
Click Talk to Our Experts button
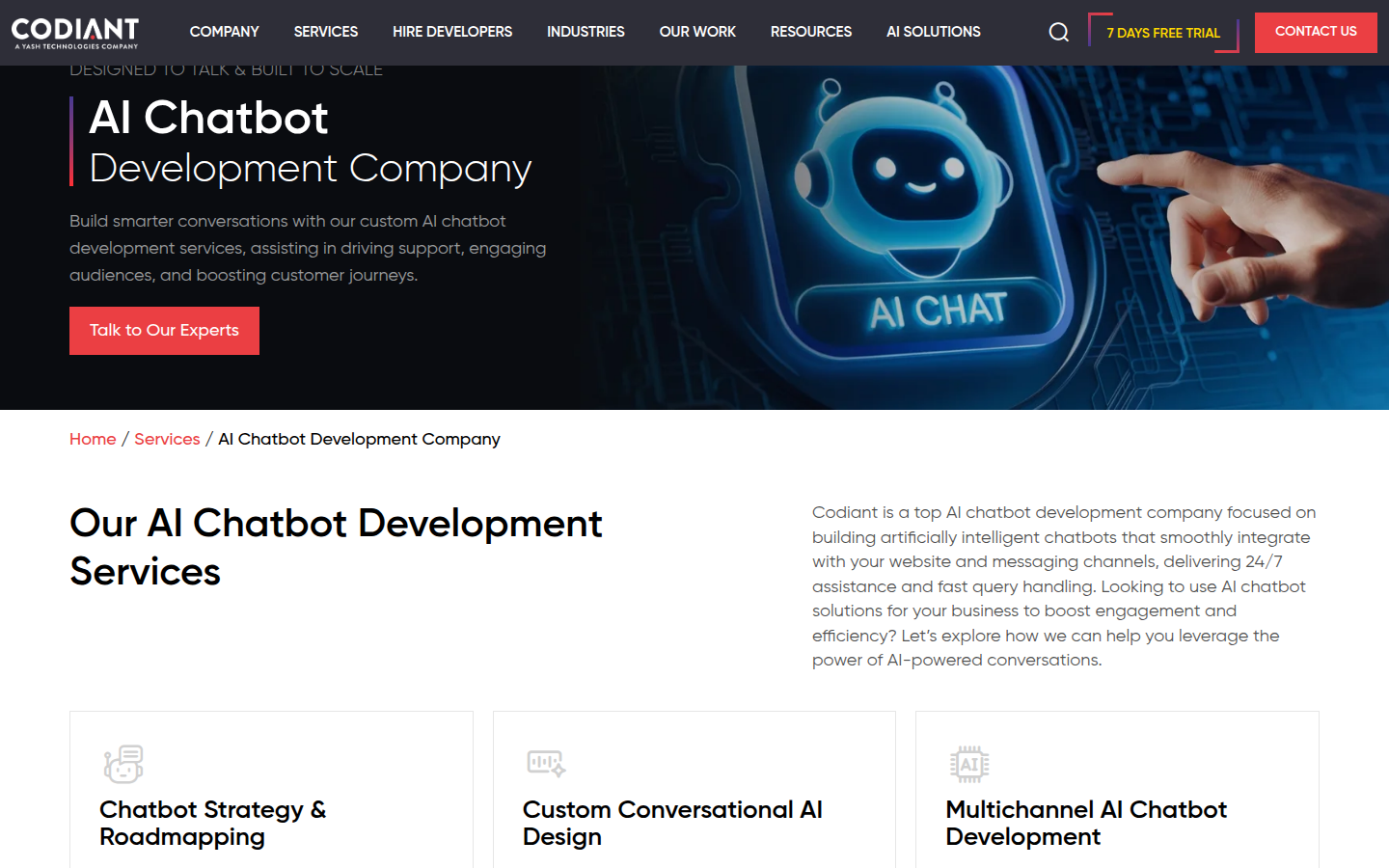[x=164, y=331]
